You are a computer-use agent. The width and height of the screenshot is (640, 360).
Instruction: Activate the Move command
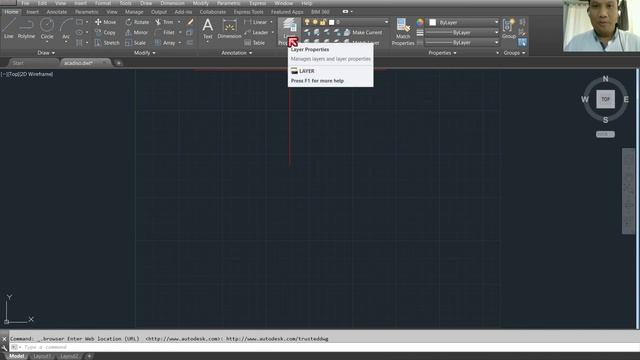(105, 22)
